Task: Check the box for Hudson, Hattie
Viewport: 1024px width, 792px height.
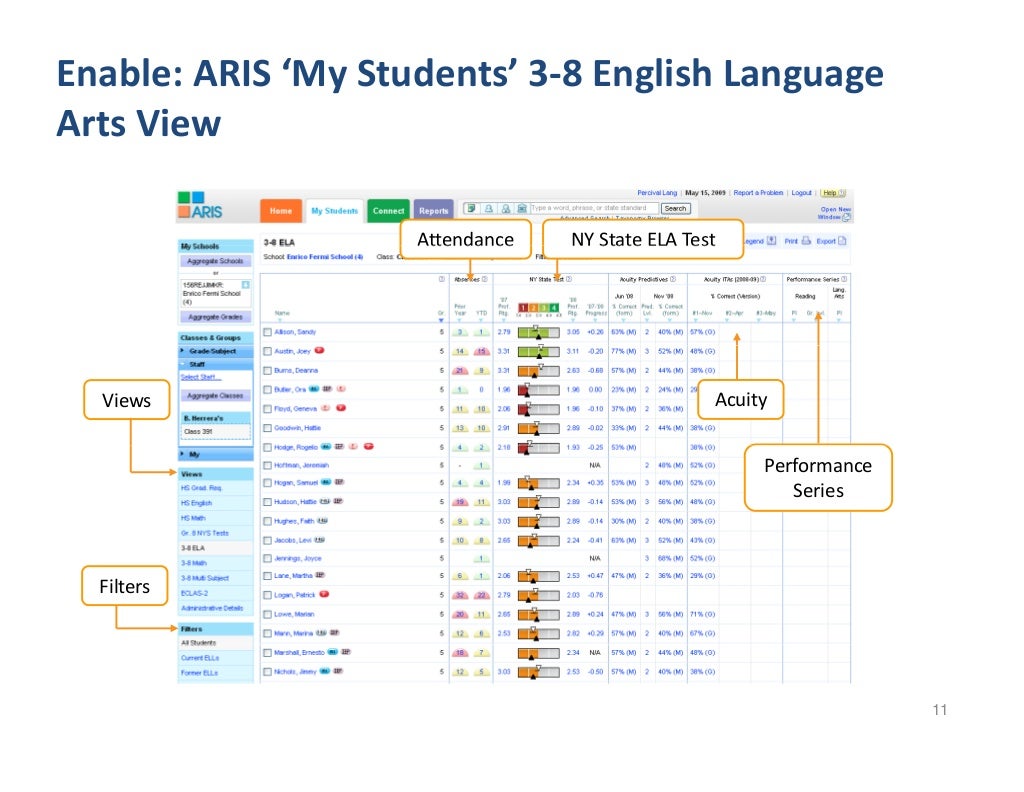Action: tap(267, 501)
